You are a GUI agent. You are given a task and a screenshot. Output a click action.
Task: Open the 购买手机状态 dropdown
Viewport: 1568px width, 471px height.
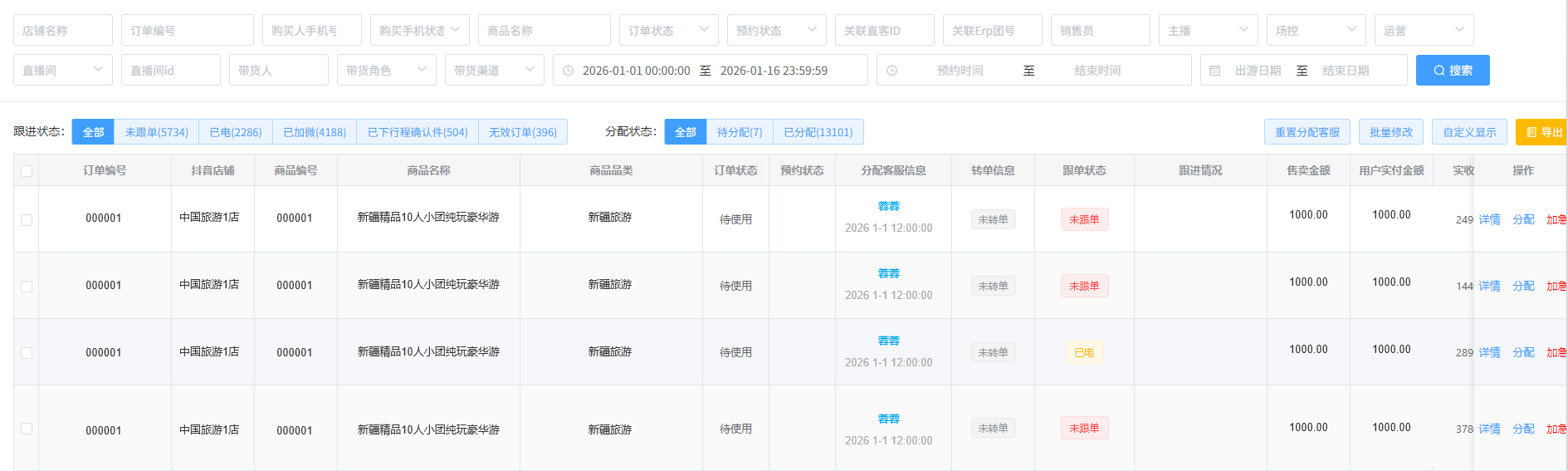coord(420,30)
